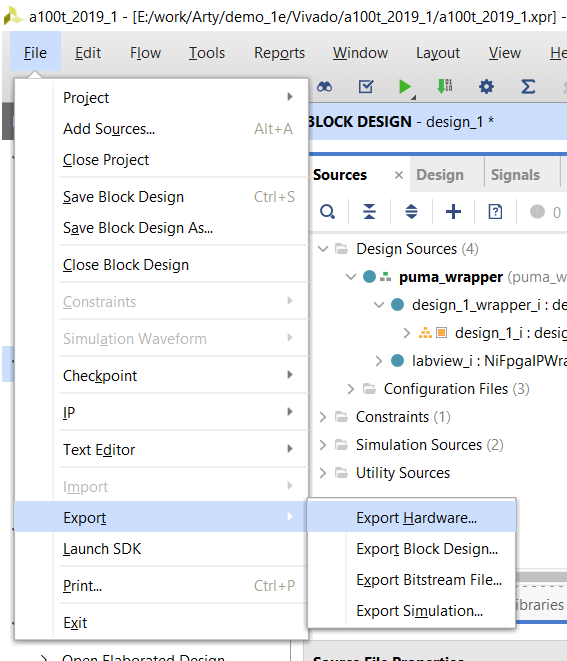
Task: Expand the labview_i tree item
Action: click(x=379, y=361)
